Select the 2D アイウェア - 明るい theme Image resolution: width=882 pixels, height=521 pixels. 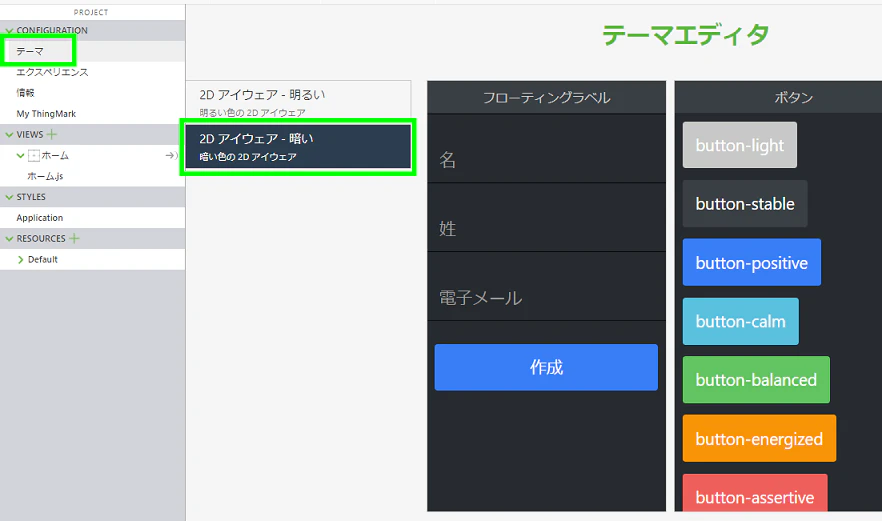298,100
